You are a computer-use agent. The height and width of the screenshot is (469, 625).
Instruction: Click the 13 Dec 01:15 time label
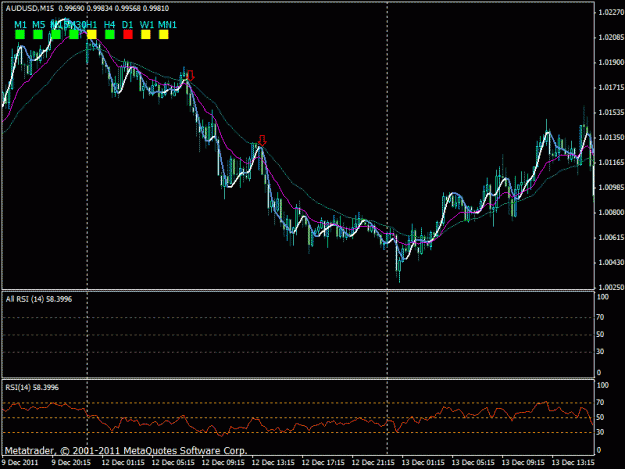(x=423, y=463)
